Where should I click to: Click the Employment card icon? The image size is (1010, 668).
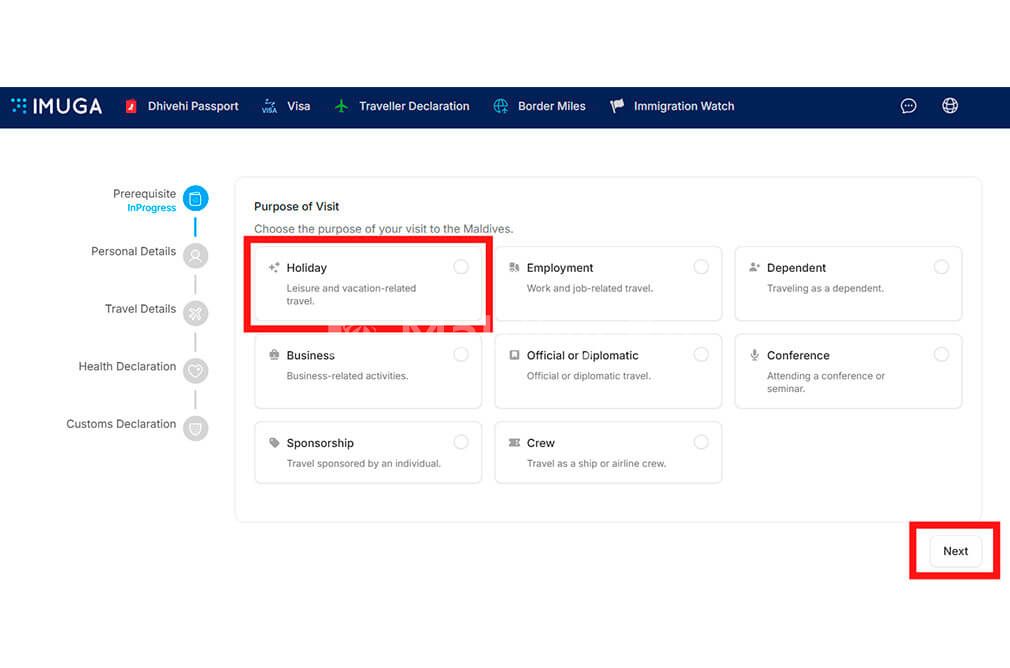click(x=514, y=267)
